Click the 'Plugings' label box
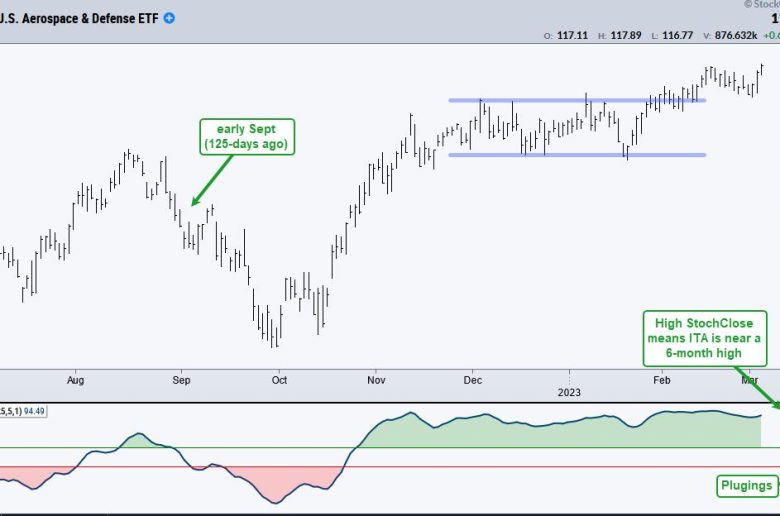This screenshot has width=780, height=516. tap(747, 486)
